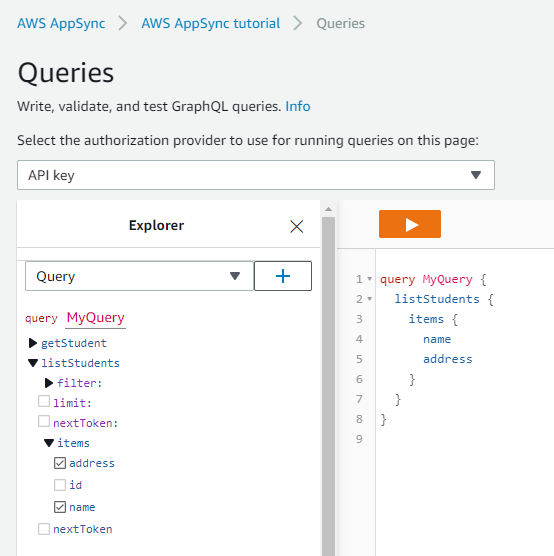Click the Queries breadcrumb text
The image size is (554, 556).
340,23
